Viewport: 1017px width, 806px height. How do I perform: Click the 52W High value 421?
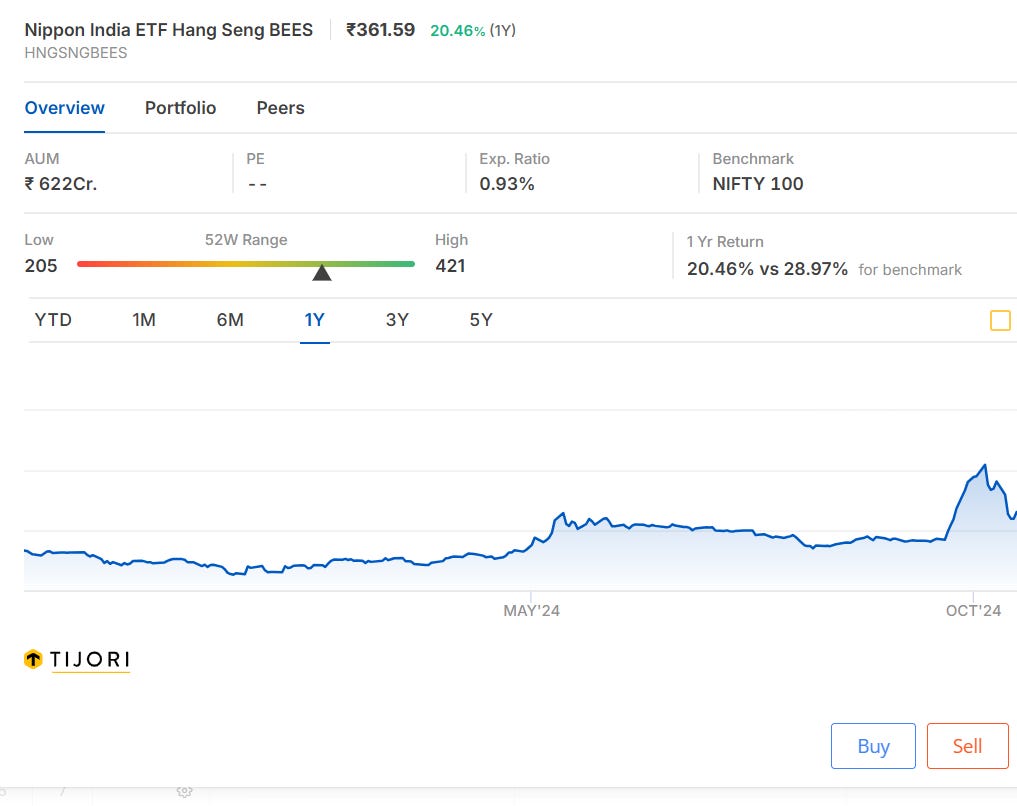[450, 266]
